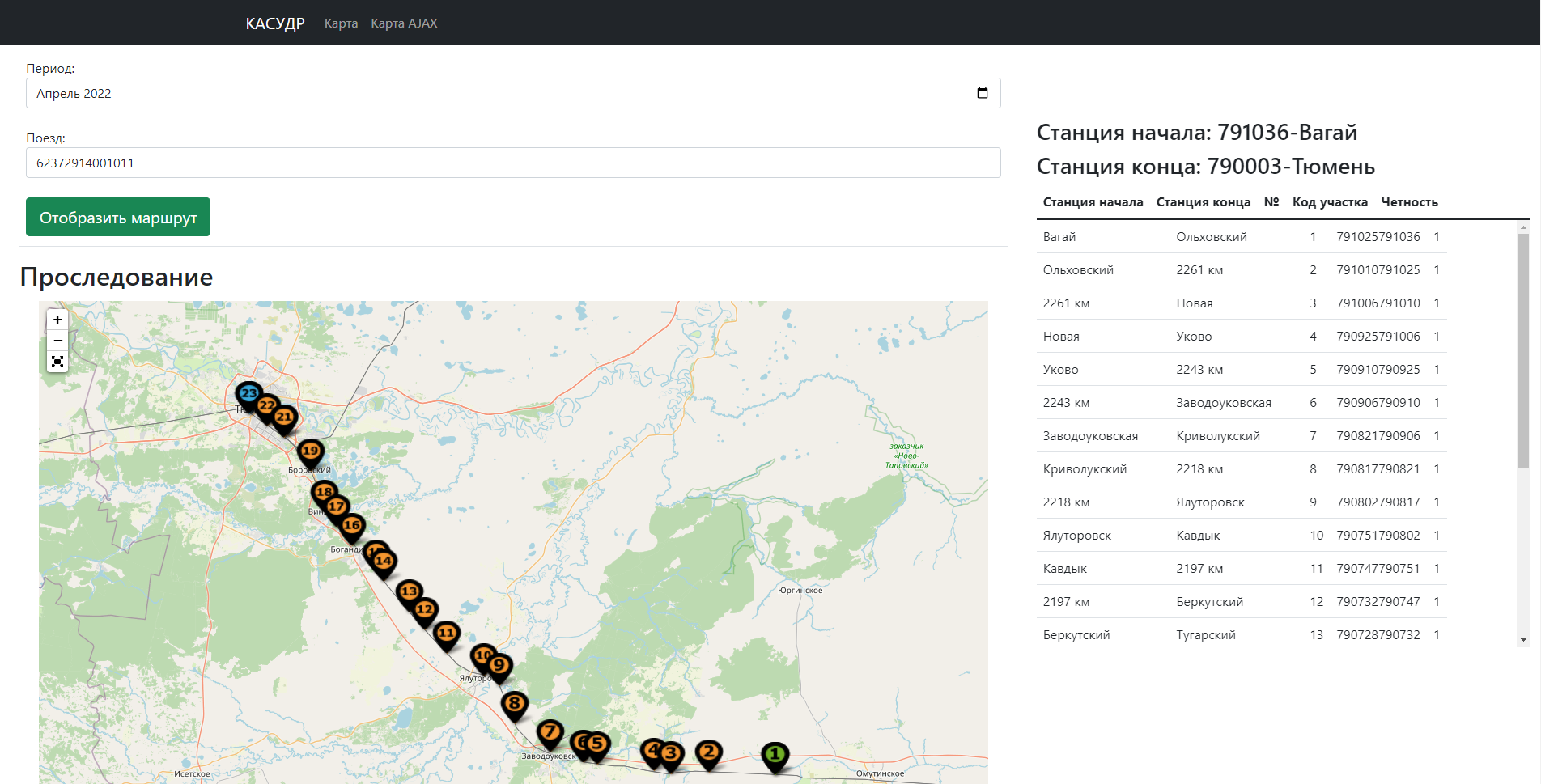
Task: Select map marker 14
Action: pos(384,562)
